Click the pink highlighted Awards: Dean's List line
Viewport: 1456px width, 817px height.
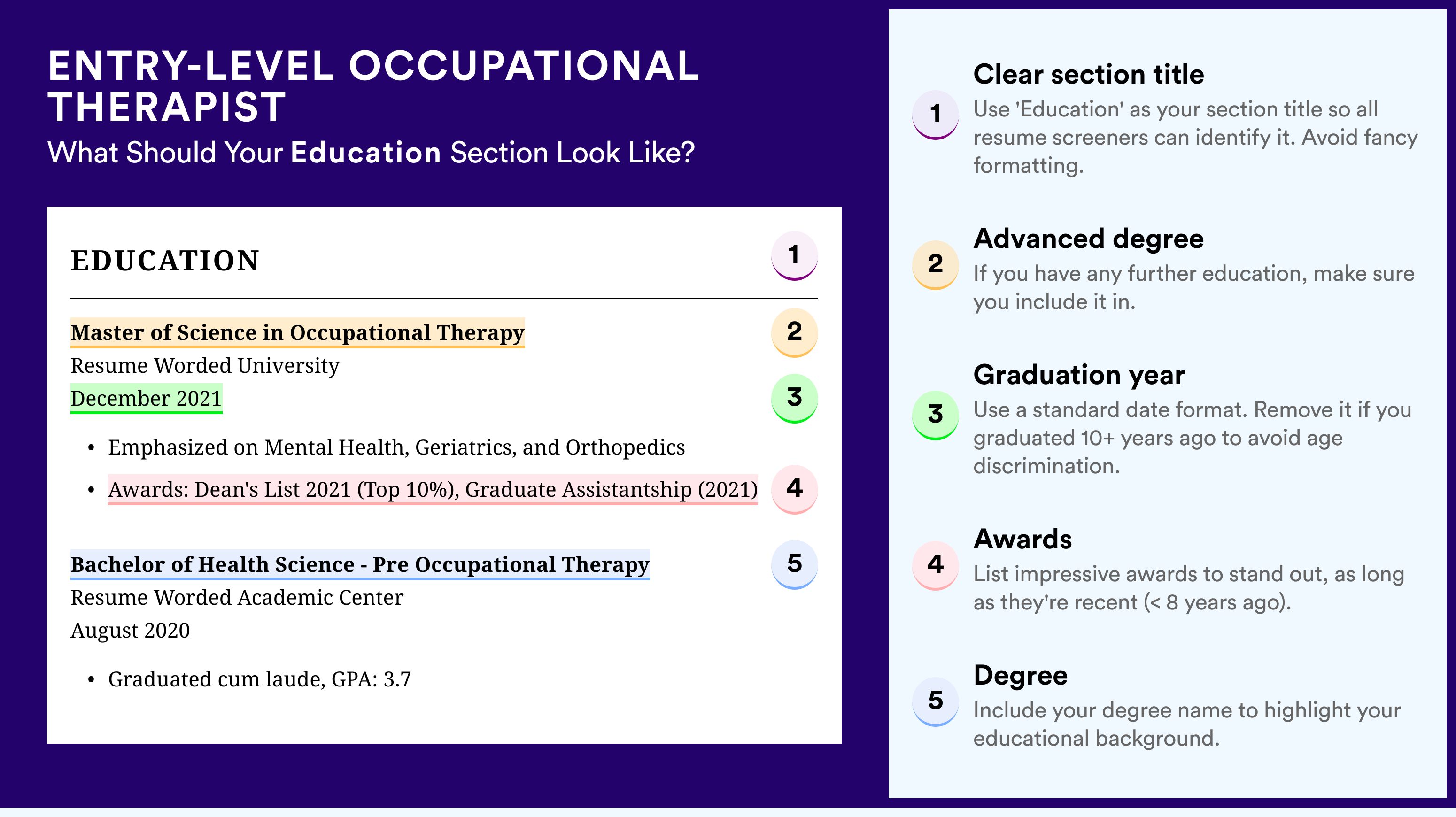click(x=433, y=489)
